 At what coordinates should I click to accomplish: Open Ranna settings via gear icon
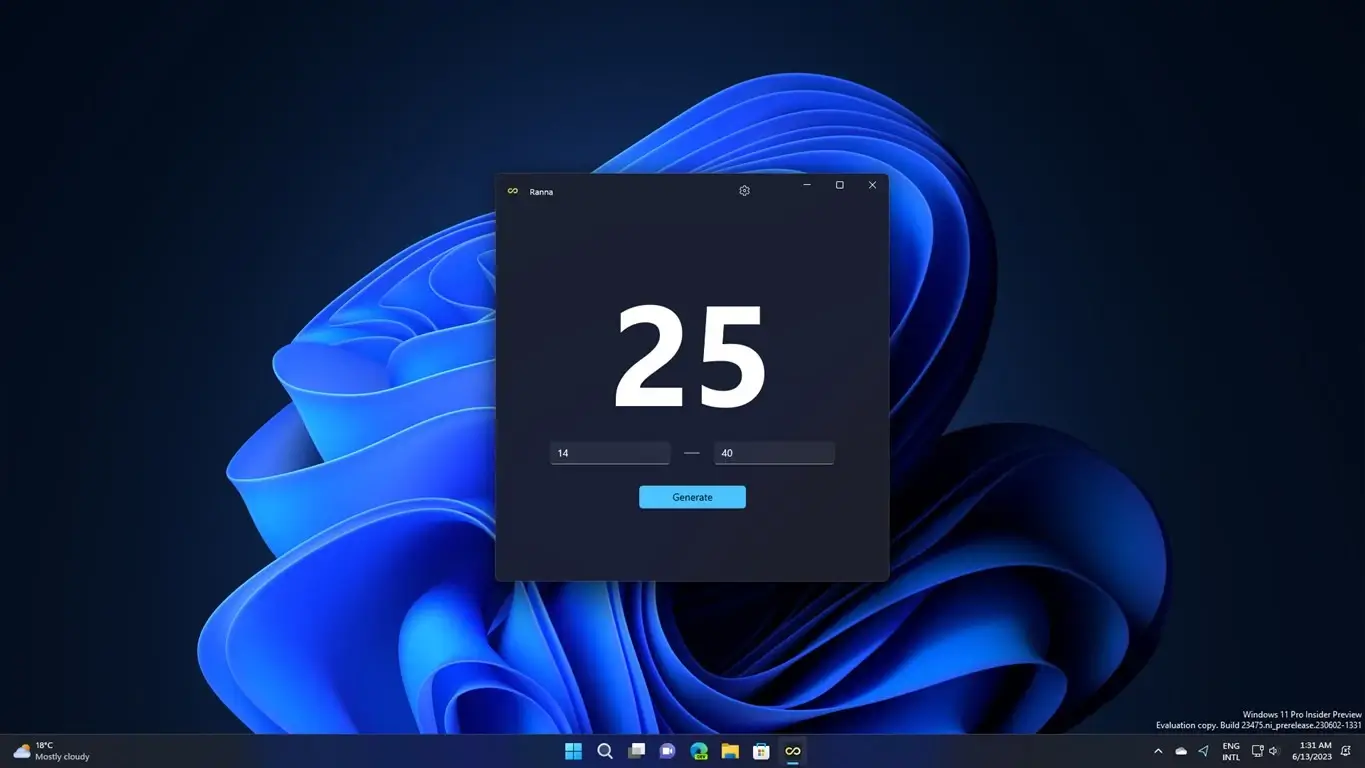coord(743,190)
